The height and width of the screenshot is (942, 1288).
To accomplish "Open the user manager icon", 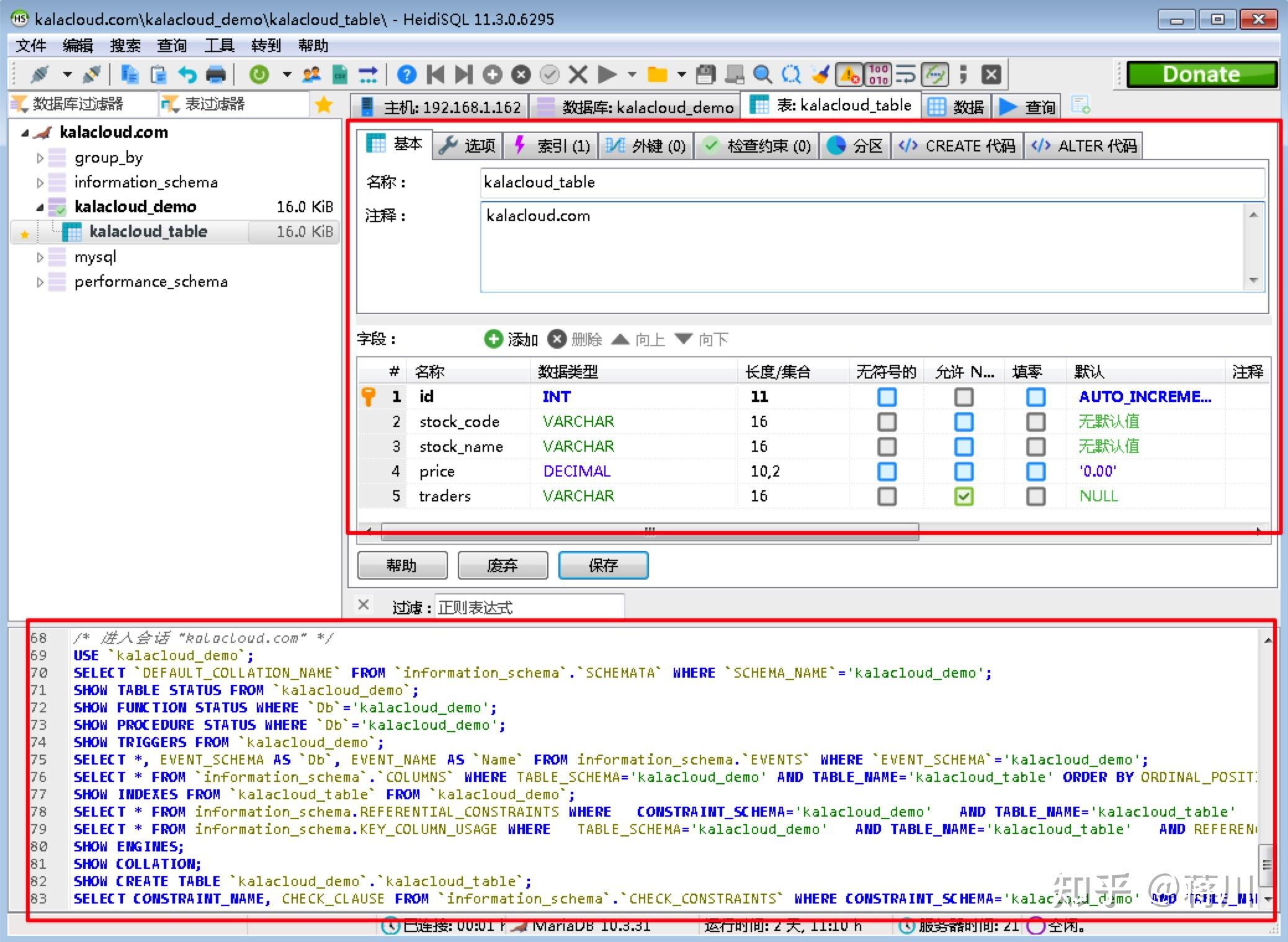I will 311,75.
